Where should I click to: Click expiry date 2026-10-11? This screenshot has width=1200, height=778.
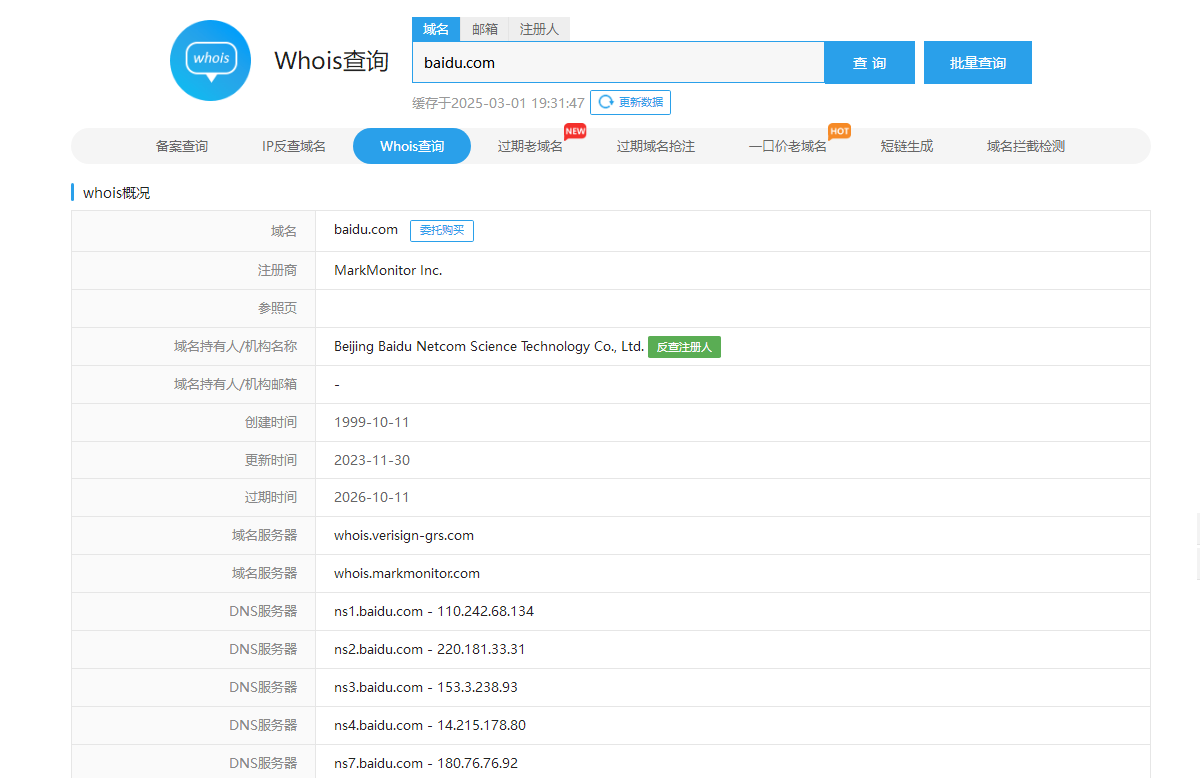click(x=372, y=497)
